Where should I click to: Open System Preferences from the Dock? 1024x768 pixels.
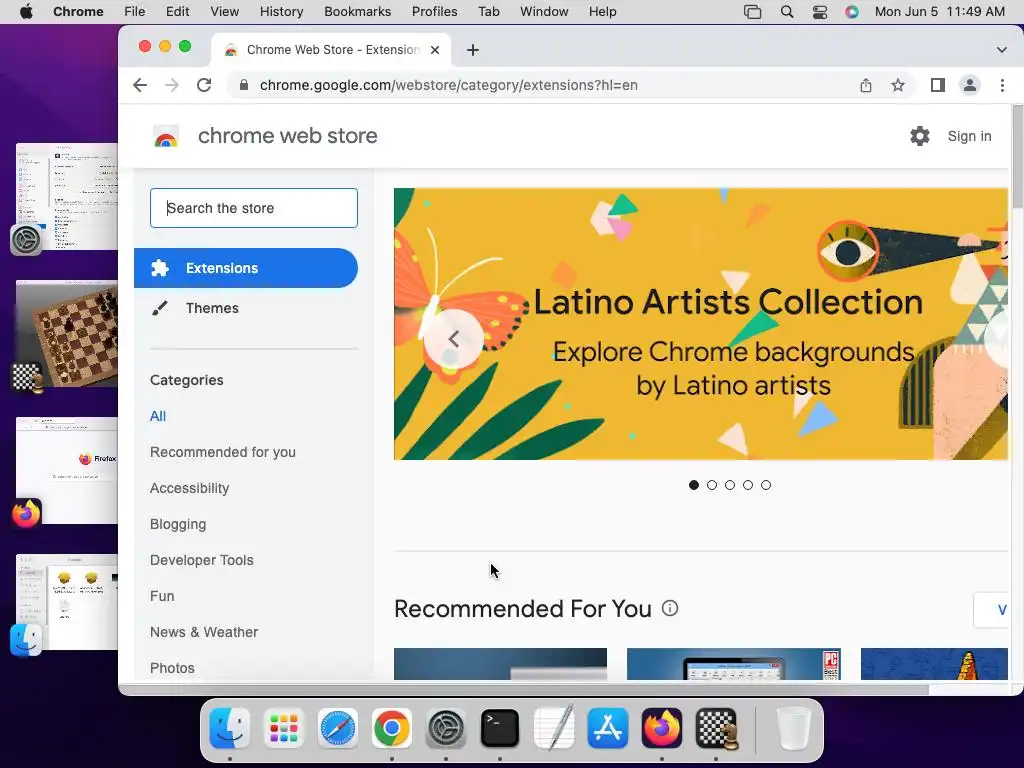pyautogui.click(x=445, y=728)
